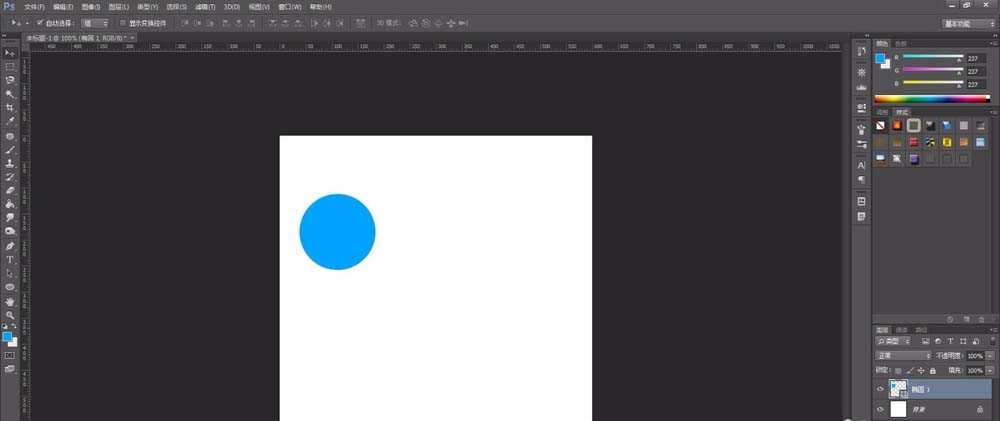Select the Hand tool in the toolbox

[10, 300]
